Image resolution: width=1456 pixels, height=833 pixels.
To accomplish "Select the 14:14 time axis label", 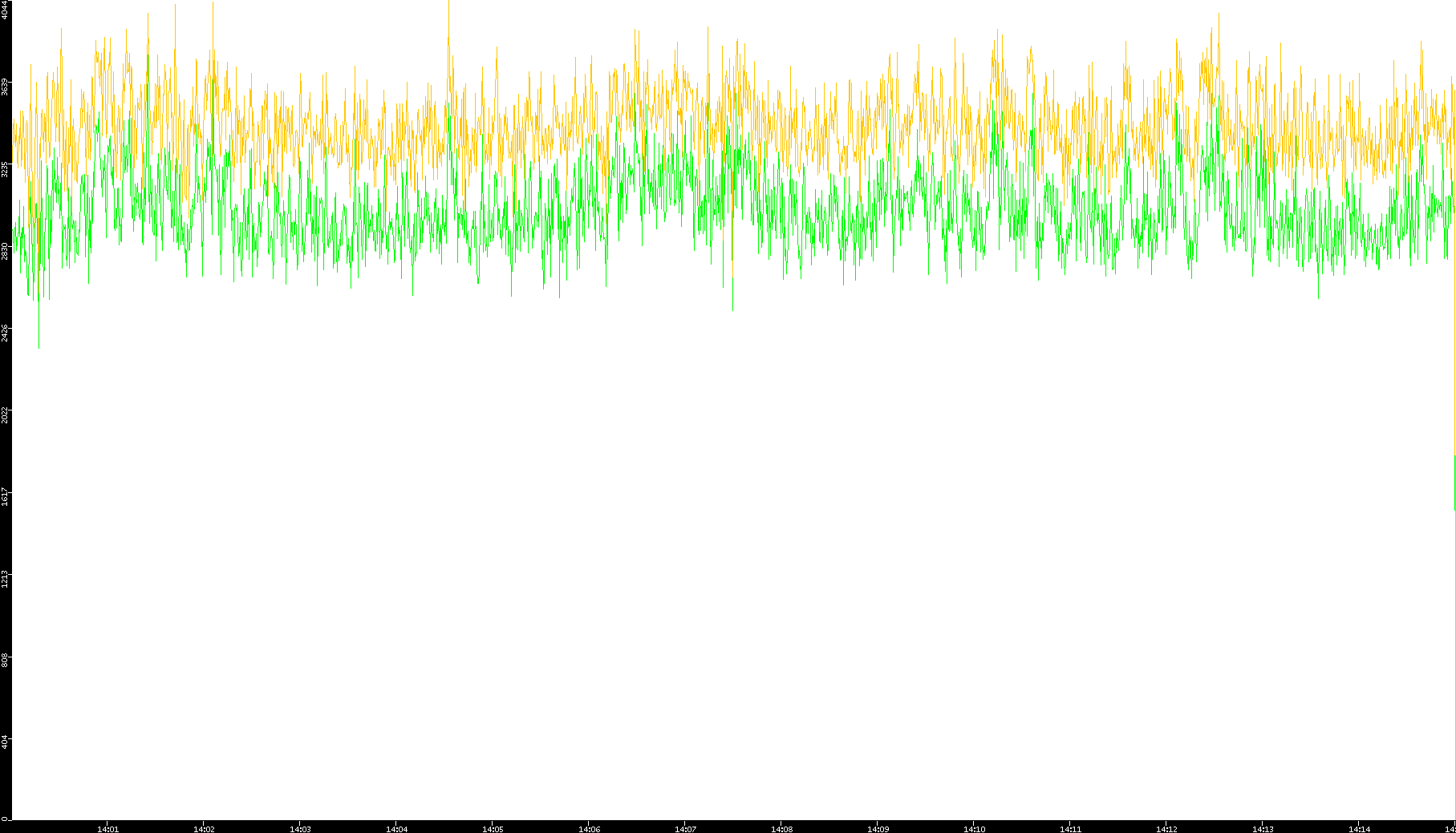I will [x=1359, y=829].
